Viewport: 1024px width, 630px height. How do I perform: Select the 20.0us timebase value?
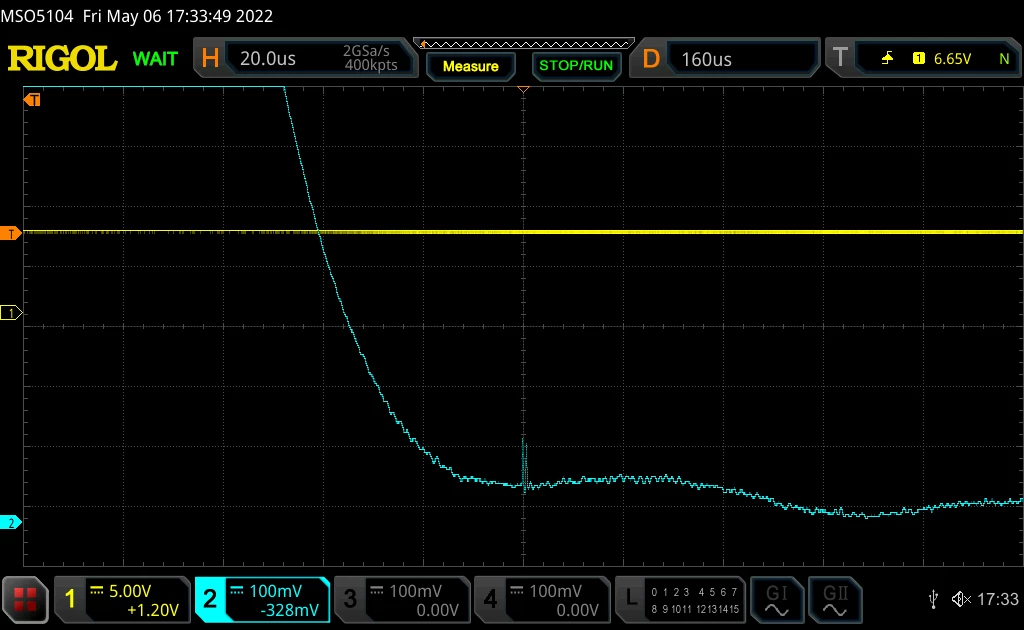click(x=268, y=59)
